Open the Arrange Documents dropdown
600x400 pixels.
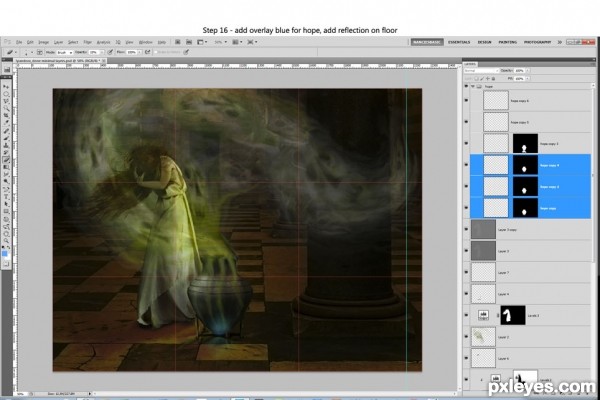pyautogui.click(x=237, y=42)
